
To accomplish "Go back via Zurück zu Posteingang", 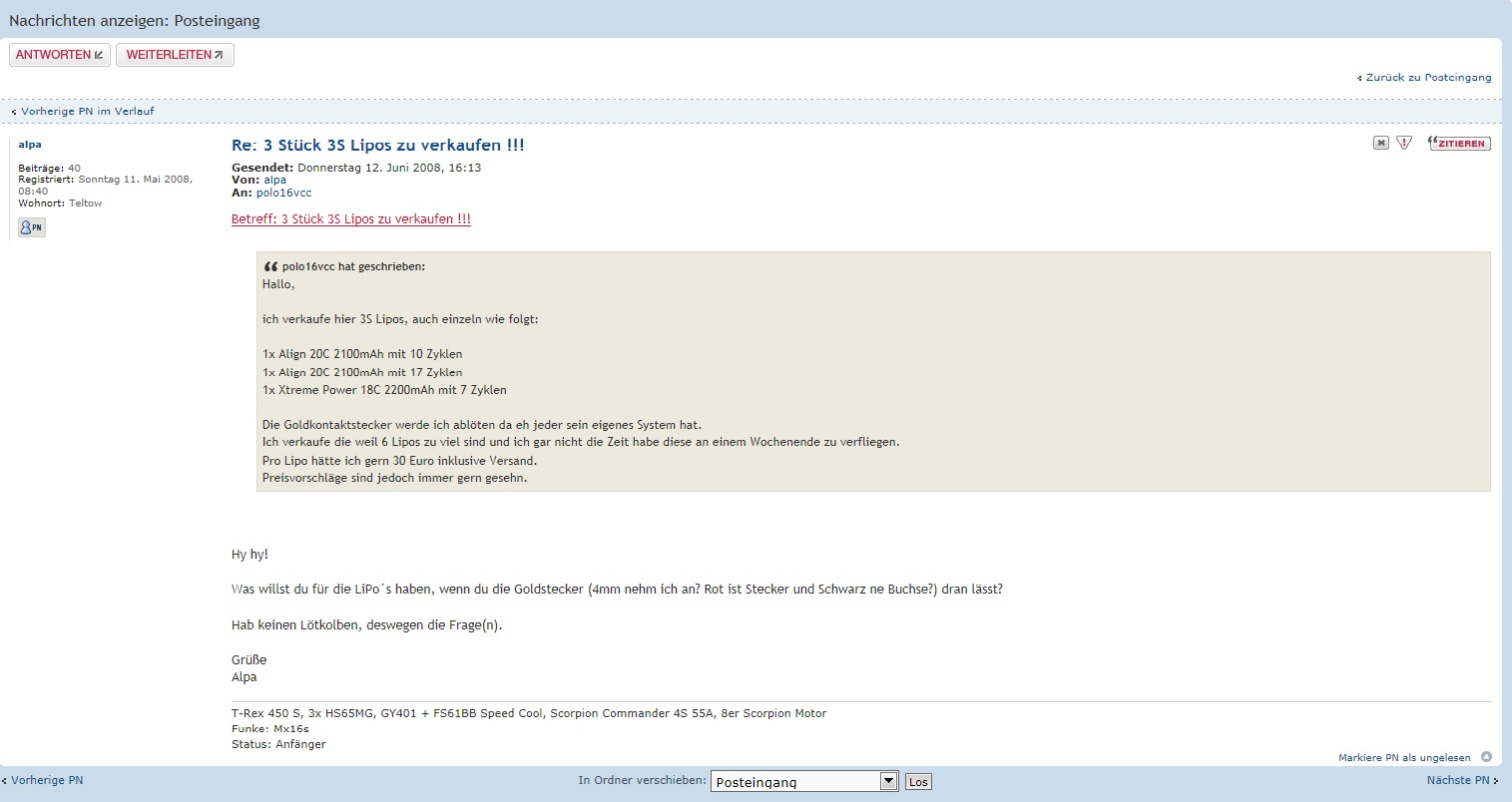I will point(1428,78).
